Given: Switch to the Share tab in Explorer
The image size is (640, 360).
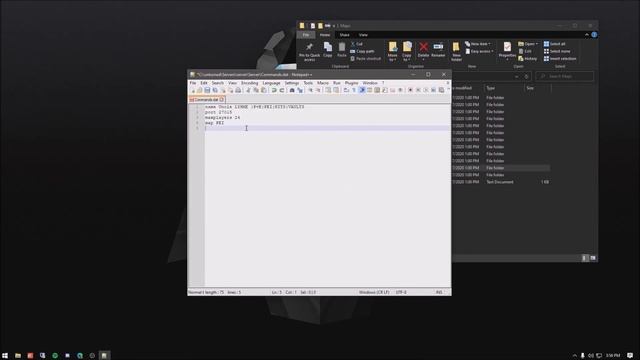Looking at the screenshot, I should pyautogui.click(x=344, y=35).
